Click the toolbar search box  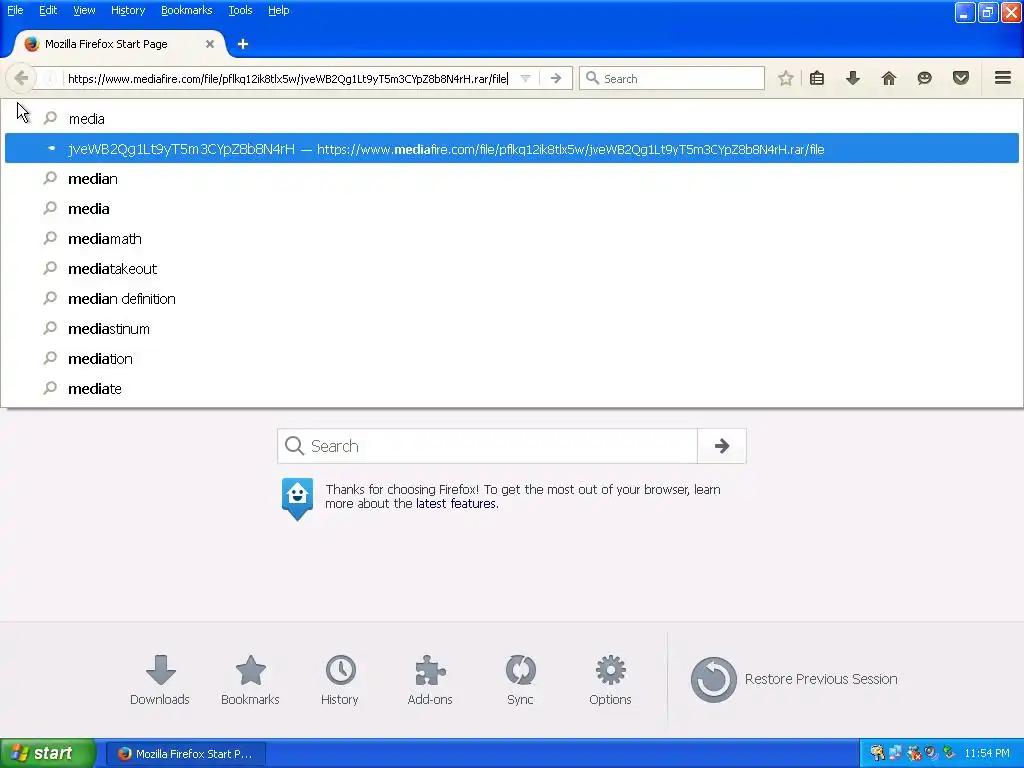pyautogui.click(x=672, y=78)
